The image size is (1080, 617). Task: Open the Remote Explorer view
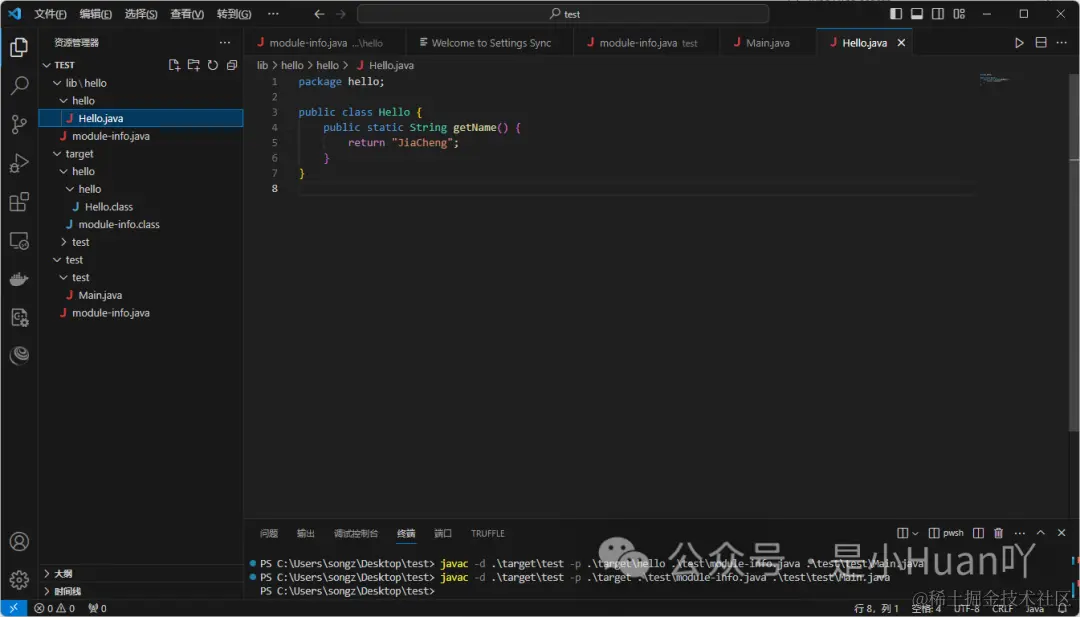19,240
